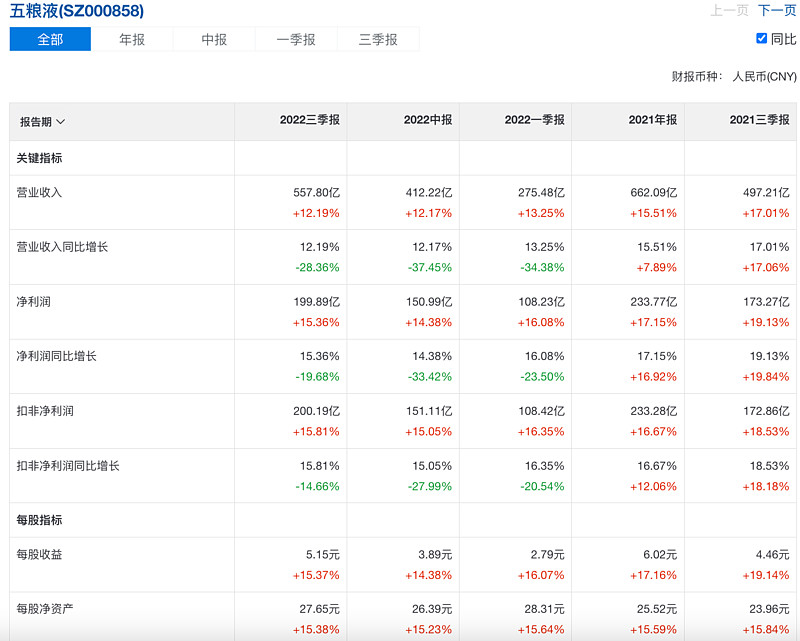Select the 2022三季报 column header

[x=309, y=120]
